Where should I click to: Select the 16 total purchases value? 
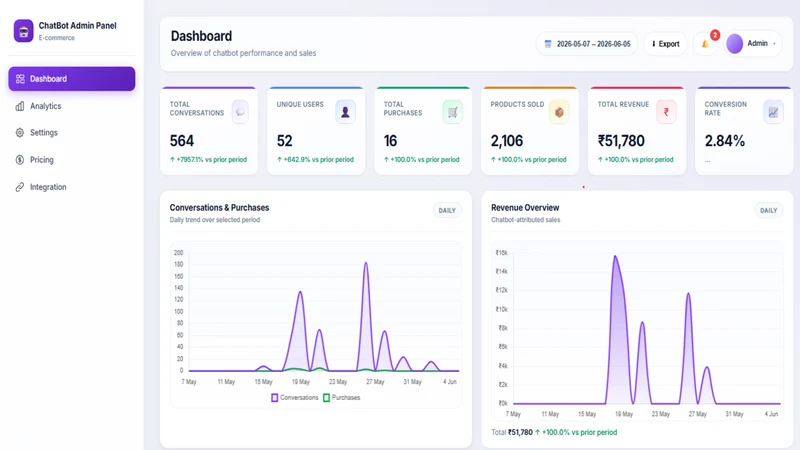tap(390, 141)
